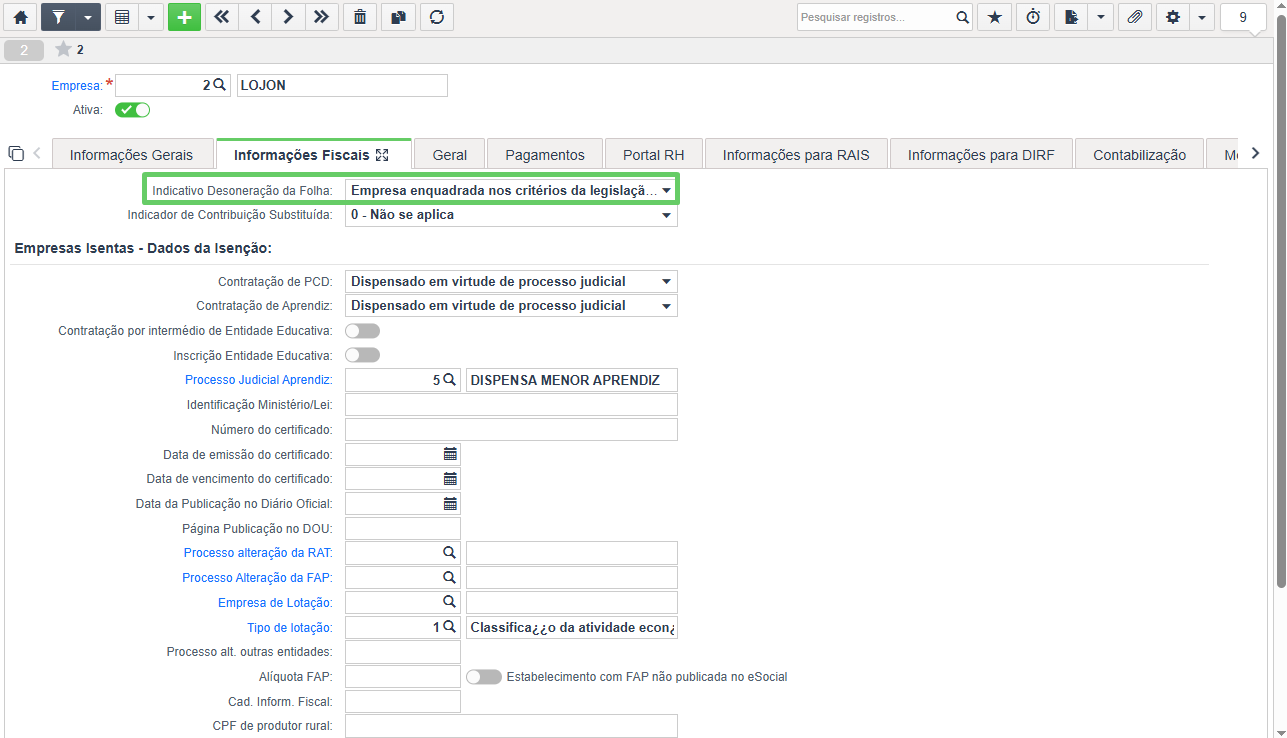Switch to Portal RH tab
Screen dimensions: 1287x738
click(x=654, y=154)
